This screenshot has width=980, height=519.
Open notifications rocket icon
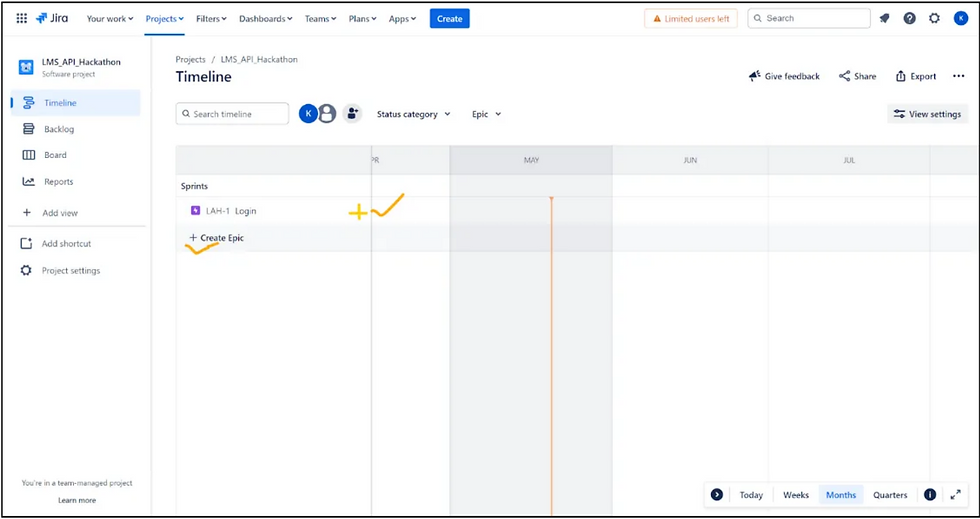884,19
